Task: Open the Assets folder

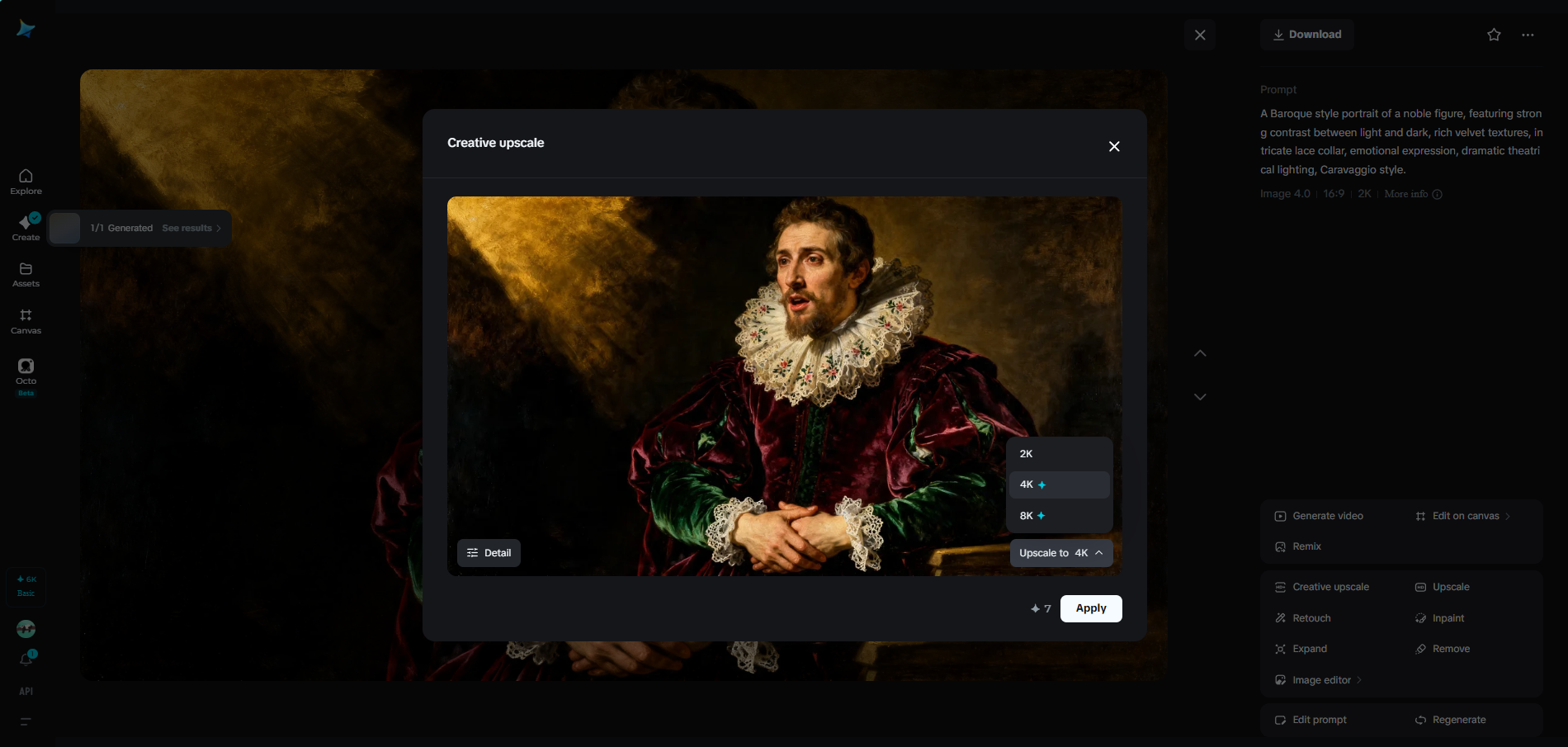Action: coord(26,275)
